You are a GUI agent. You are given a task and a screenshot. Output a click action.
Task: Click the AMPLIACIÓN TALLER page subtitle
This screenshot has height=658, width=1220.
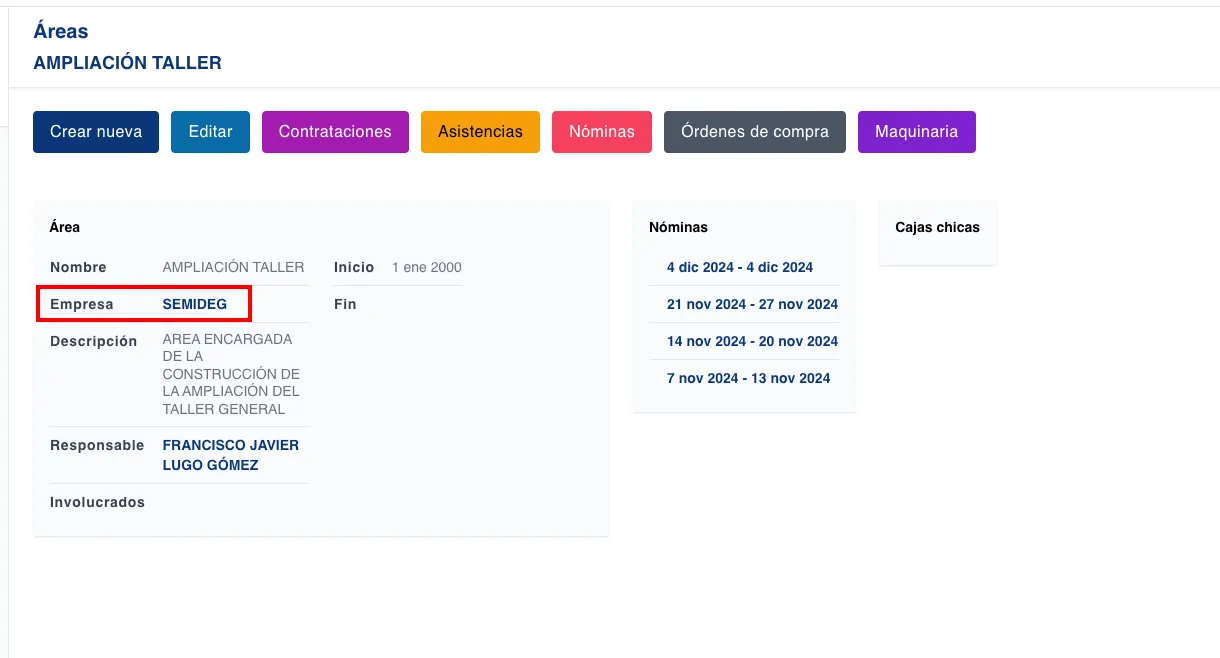point(127,63)
